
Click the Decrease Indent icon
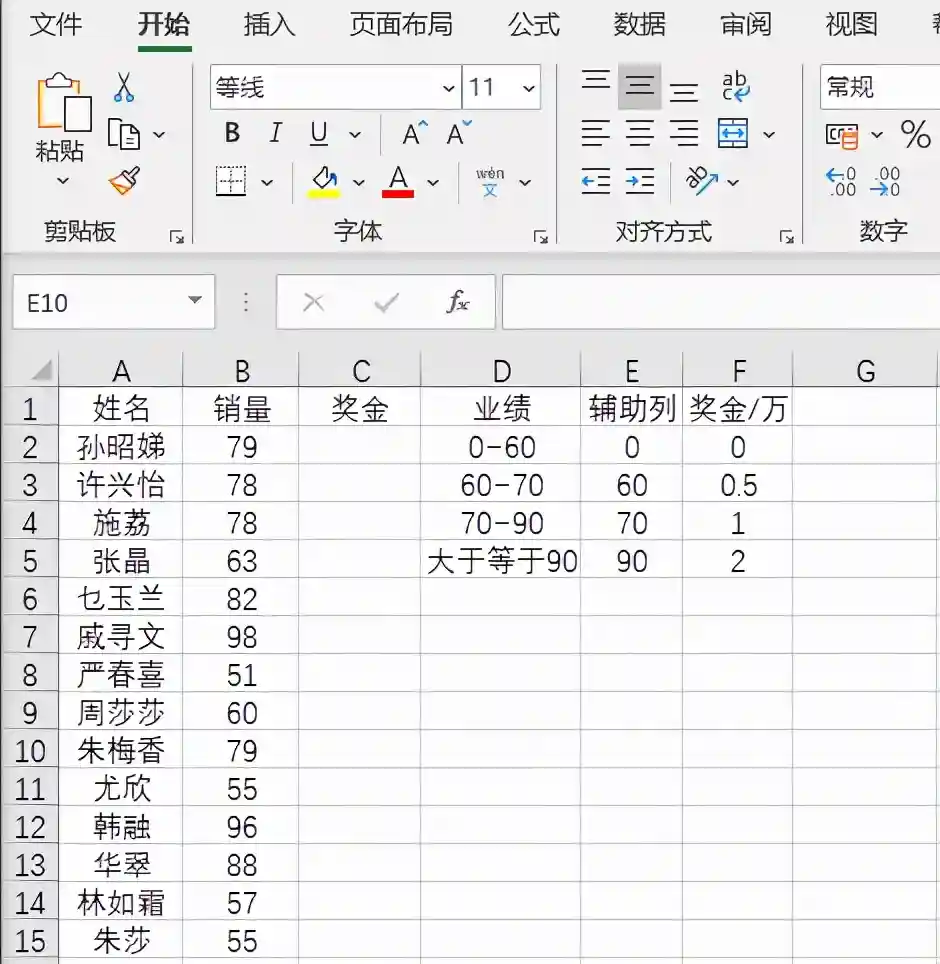pos(596,181)
